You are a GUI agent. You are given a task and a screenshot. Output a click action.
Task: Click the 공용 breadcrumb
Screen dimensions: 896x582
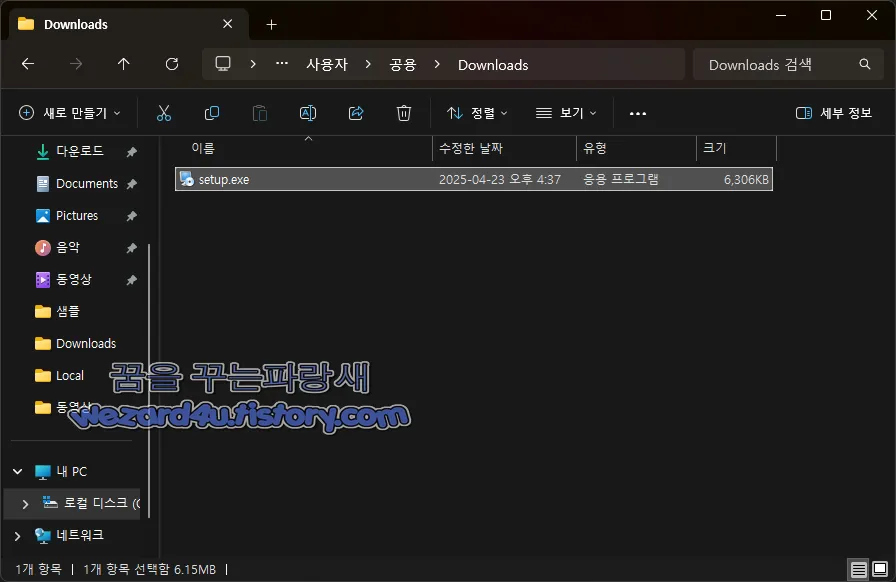click(403, 65)
